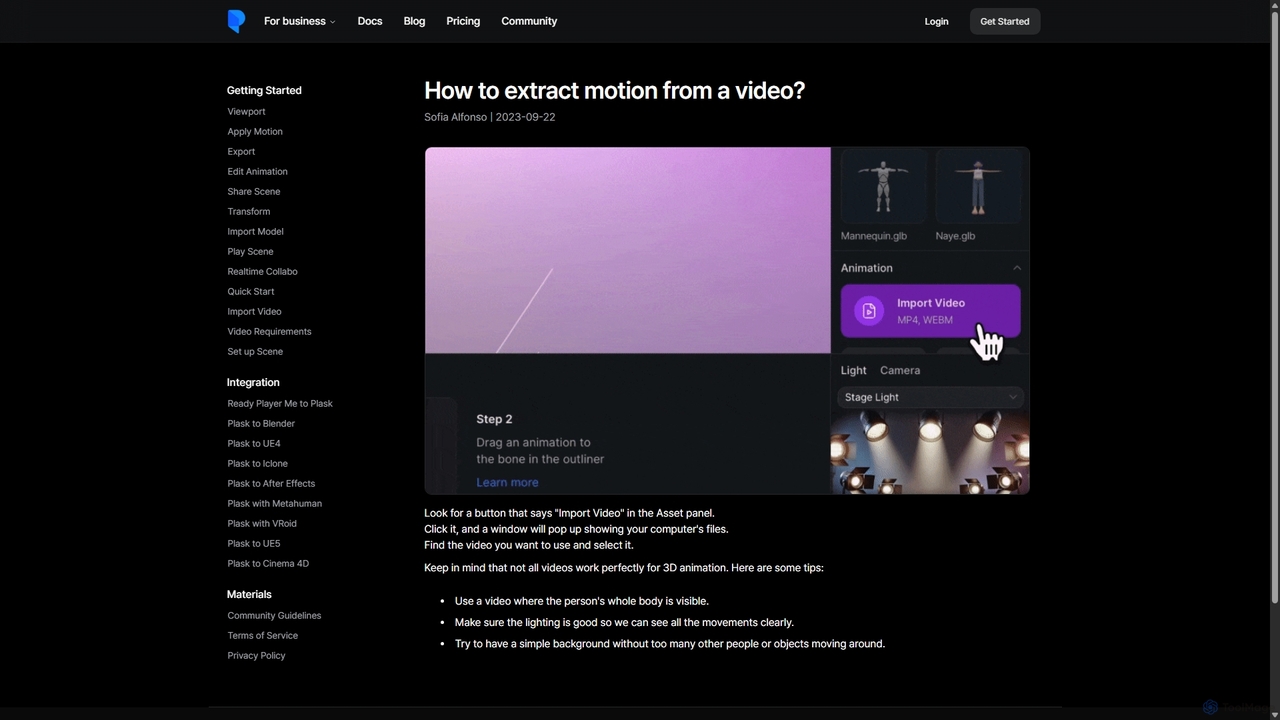The image size is (1280, 720).
Task: Open the For business dropdown menu
Action: 300,21
